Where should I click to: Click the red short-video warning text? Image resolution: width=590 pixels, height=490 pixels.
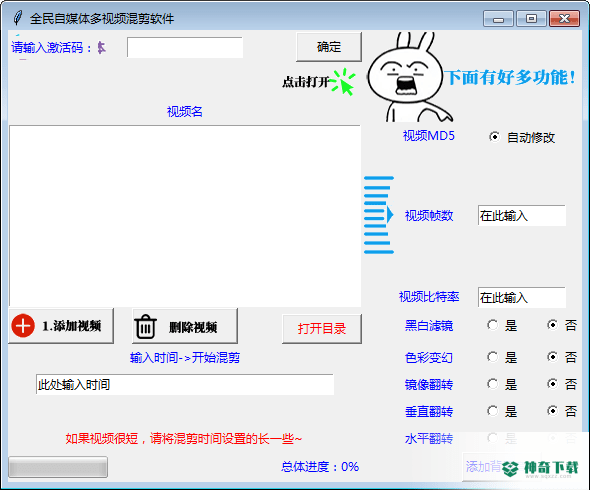coord(184,438)
